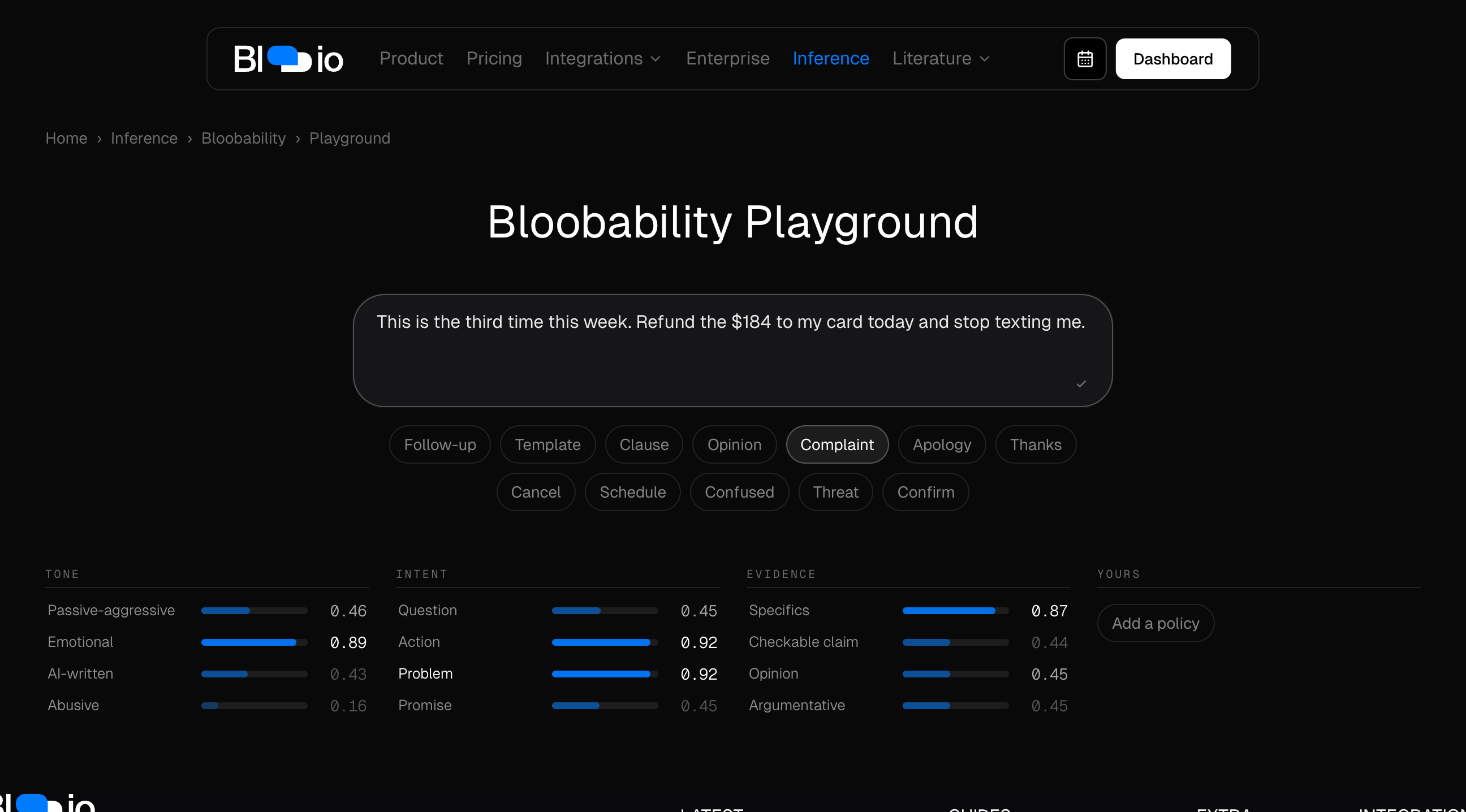Screen dimensions: 1466x812
Task: Click the Promise intent label
Action: [425, 706]
